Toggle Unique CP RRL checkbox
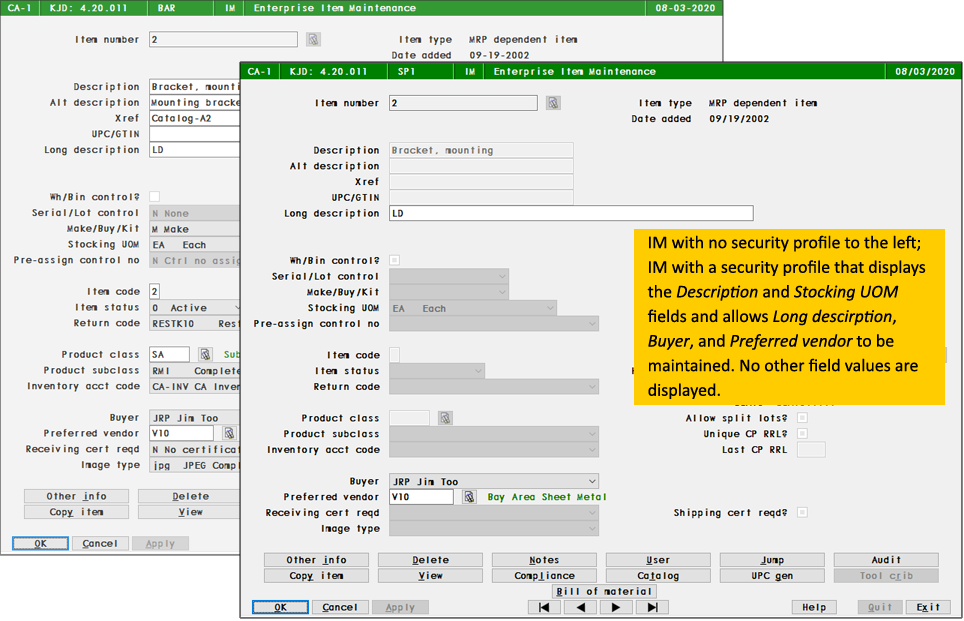 (x=802, y=433)
